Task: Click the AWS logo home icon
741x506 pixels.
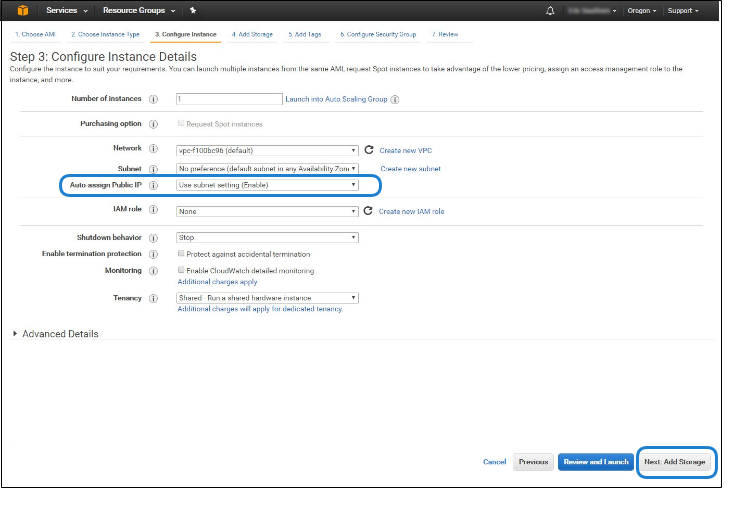Action: [23, 10]
